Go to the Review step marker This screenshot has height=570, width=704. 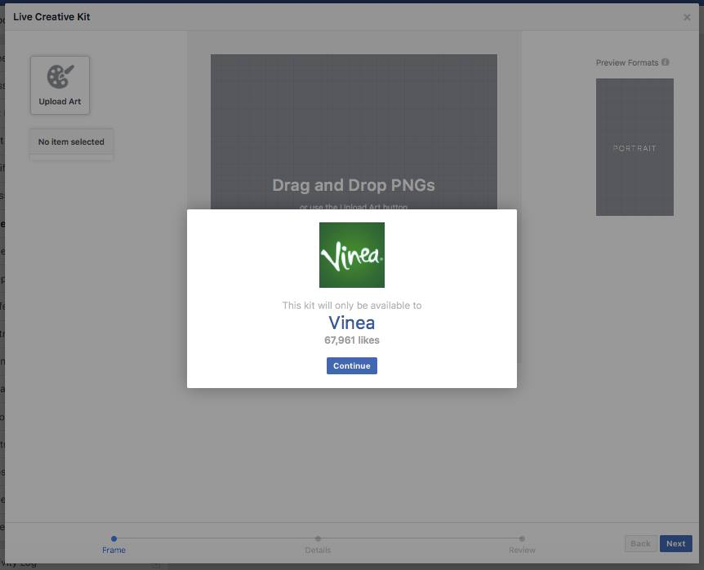[522, 539]
